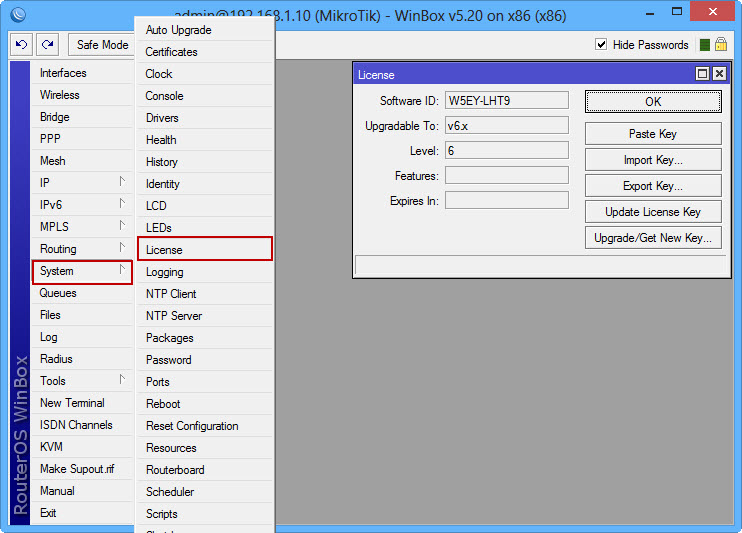This screenshot has width=742, height=533.
Task: Click the Undo arrow icon
Action: point(21,45)
